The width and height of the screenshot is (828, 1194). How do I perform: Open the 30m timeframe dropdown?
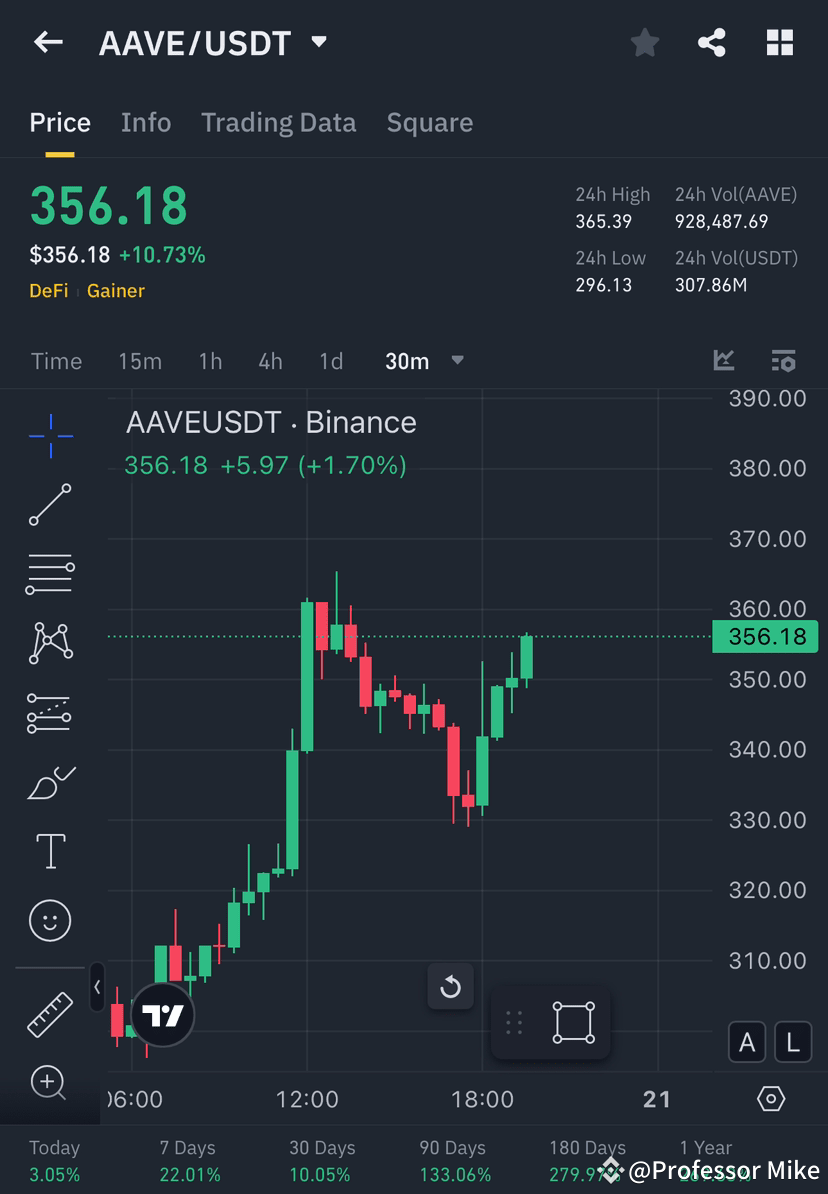click(425, 361)
